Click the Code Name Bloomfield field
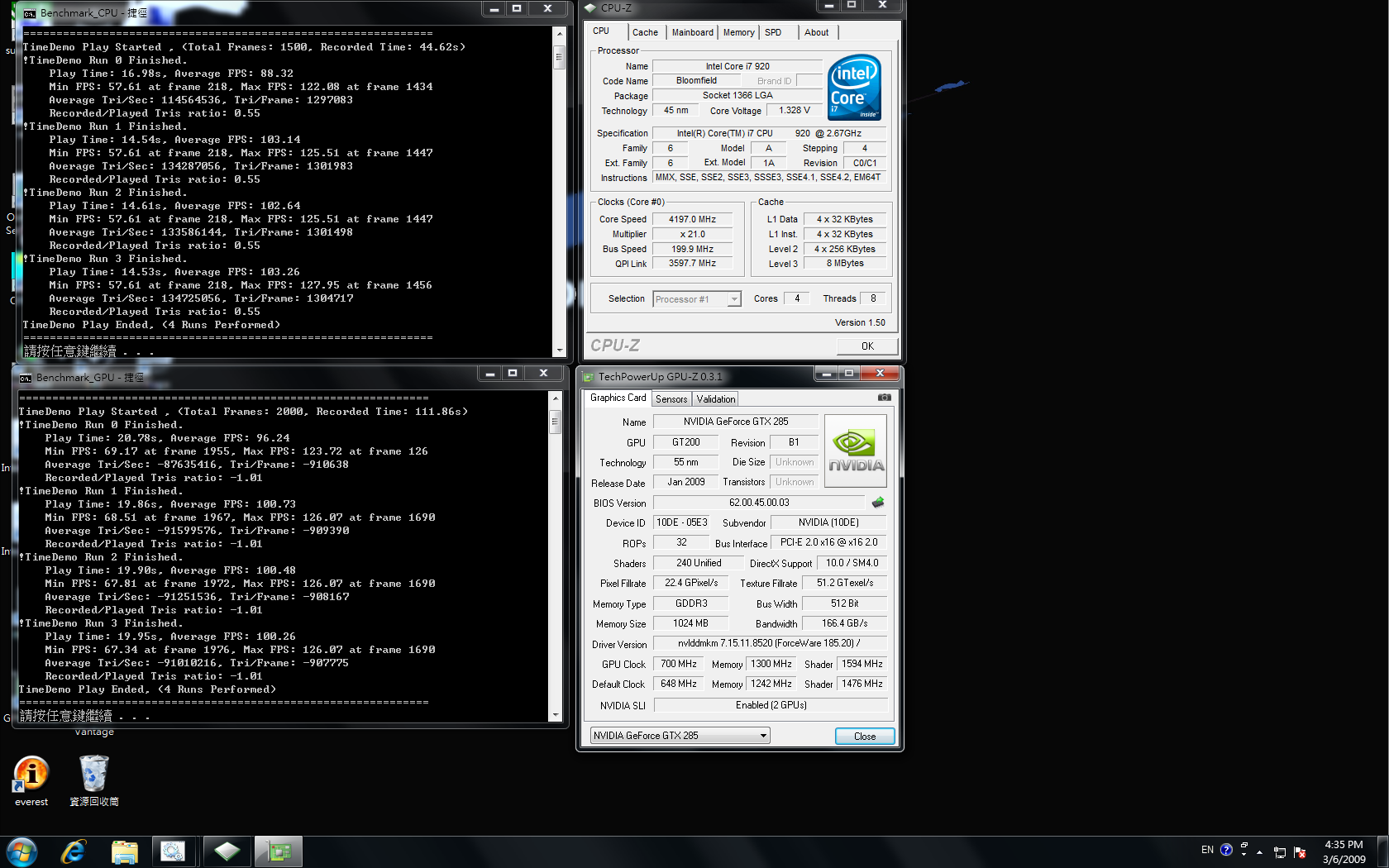Screen dimensions: 1389x868 pyautogui.click(x=696, y=80)
